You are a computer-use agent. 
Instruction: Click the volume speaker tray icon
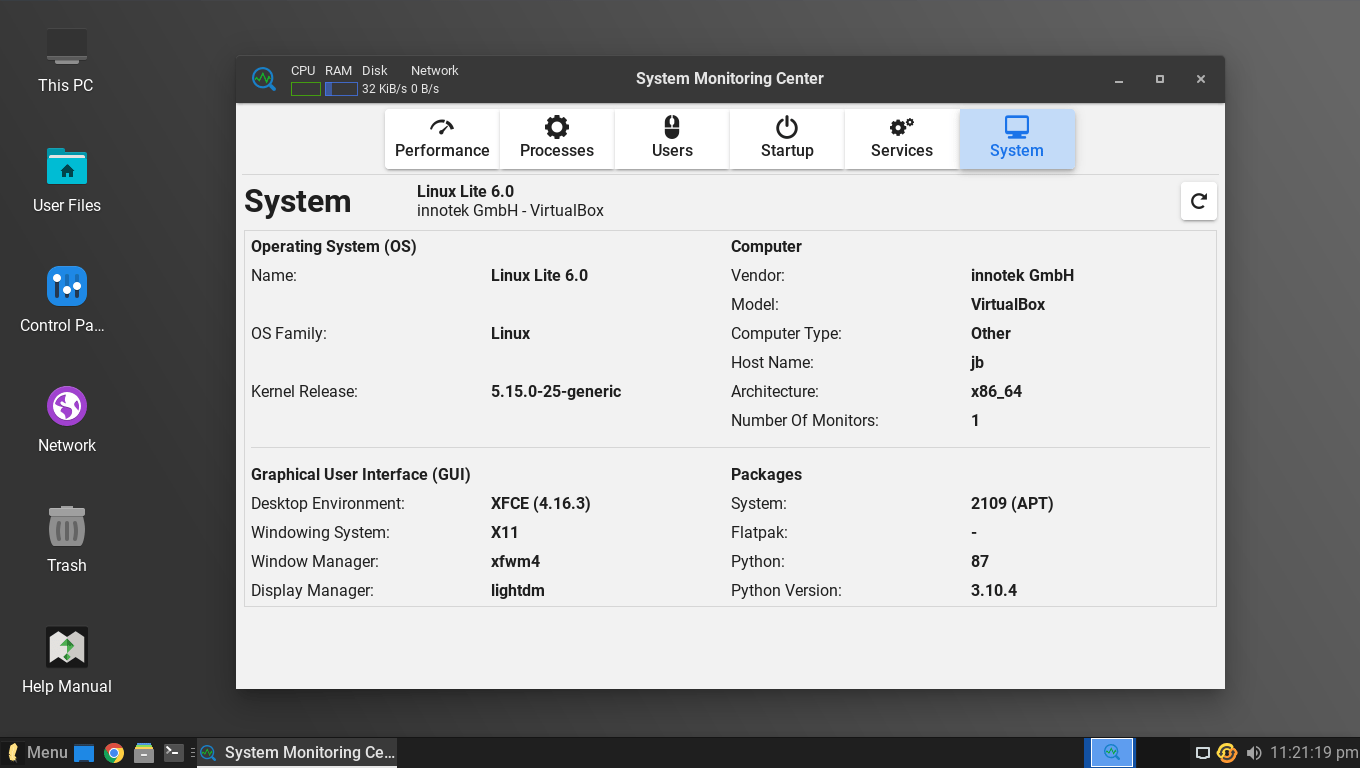pos(1254,753)
